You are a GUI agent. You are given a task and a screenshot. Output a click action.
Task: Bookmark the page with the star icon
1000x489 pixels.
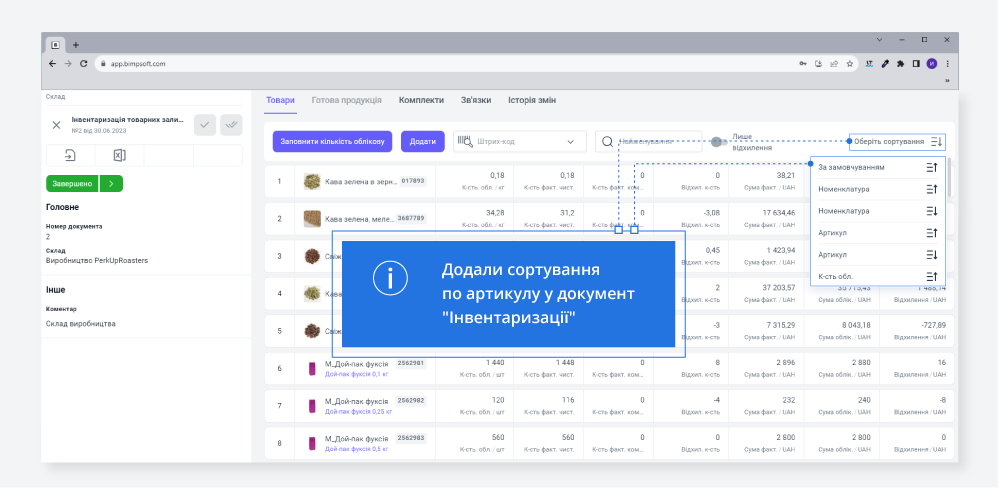[x=849, y=63]
